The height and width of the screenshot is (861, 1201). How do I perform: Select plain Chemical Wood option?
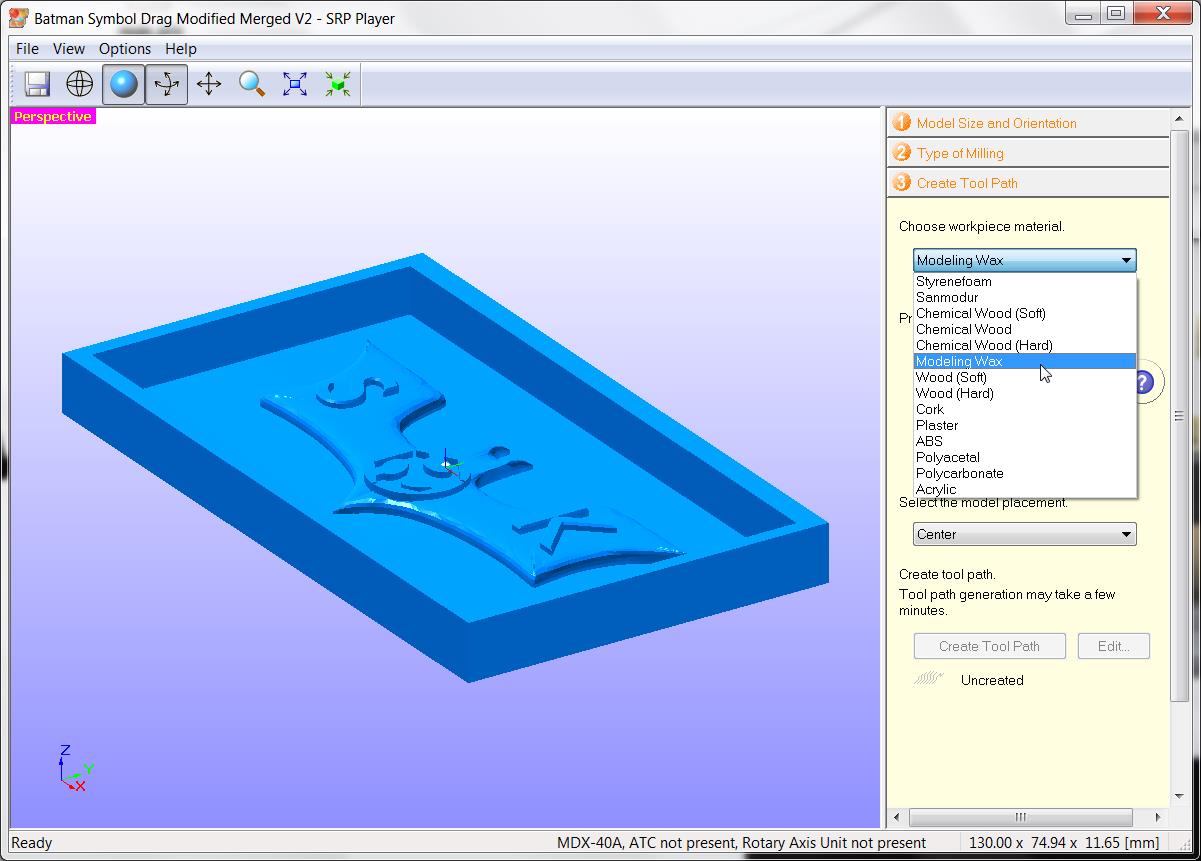coord(1025,329)
